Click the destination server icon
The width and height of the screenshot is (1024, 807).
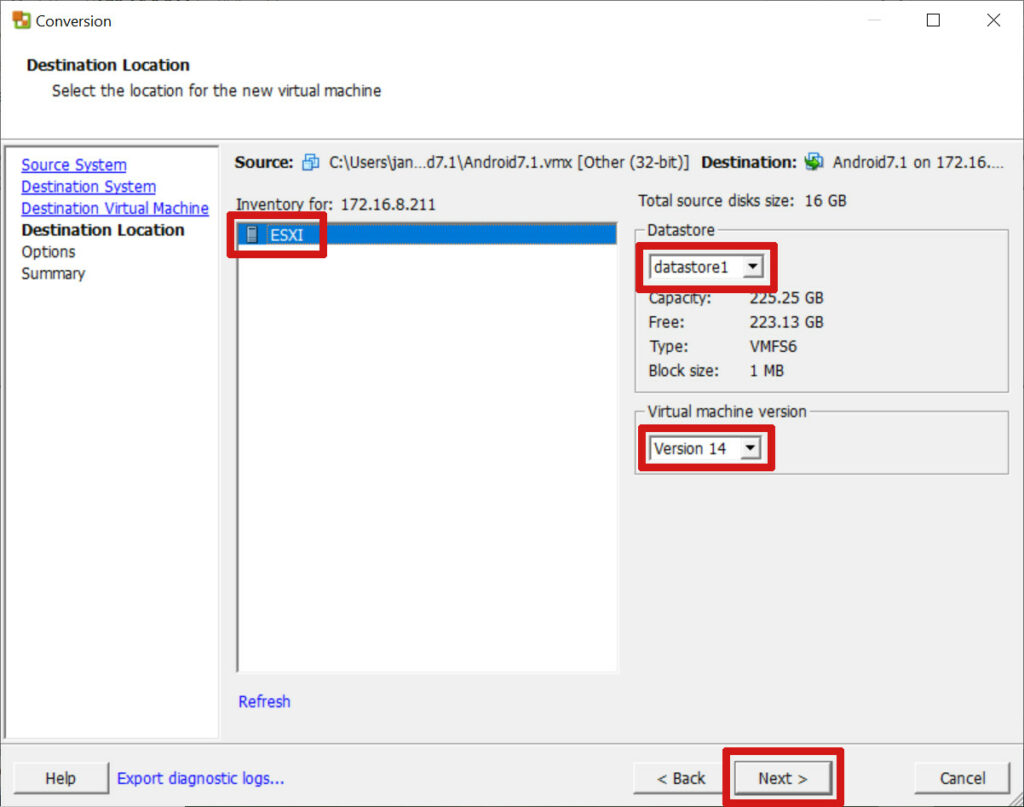[814, 162]
